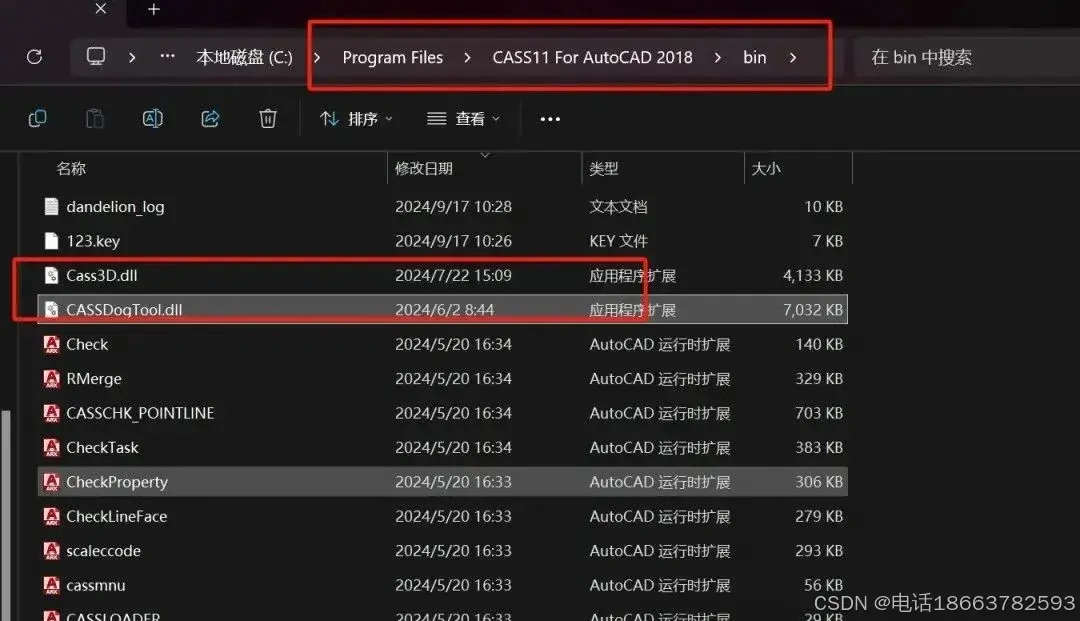Click the date 2024/9/17 10:28
Image resolution: width=1080 pixels, height=621 pixels.
click(x=453, y=207)
